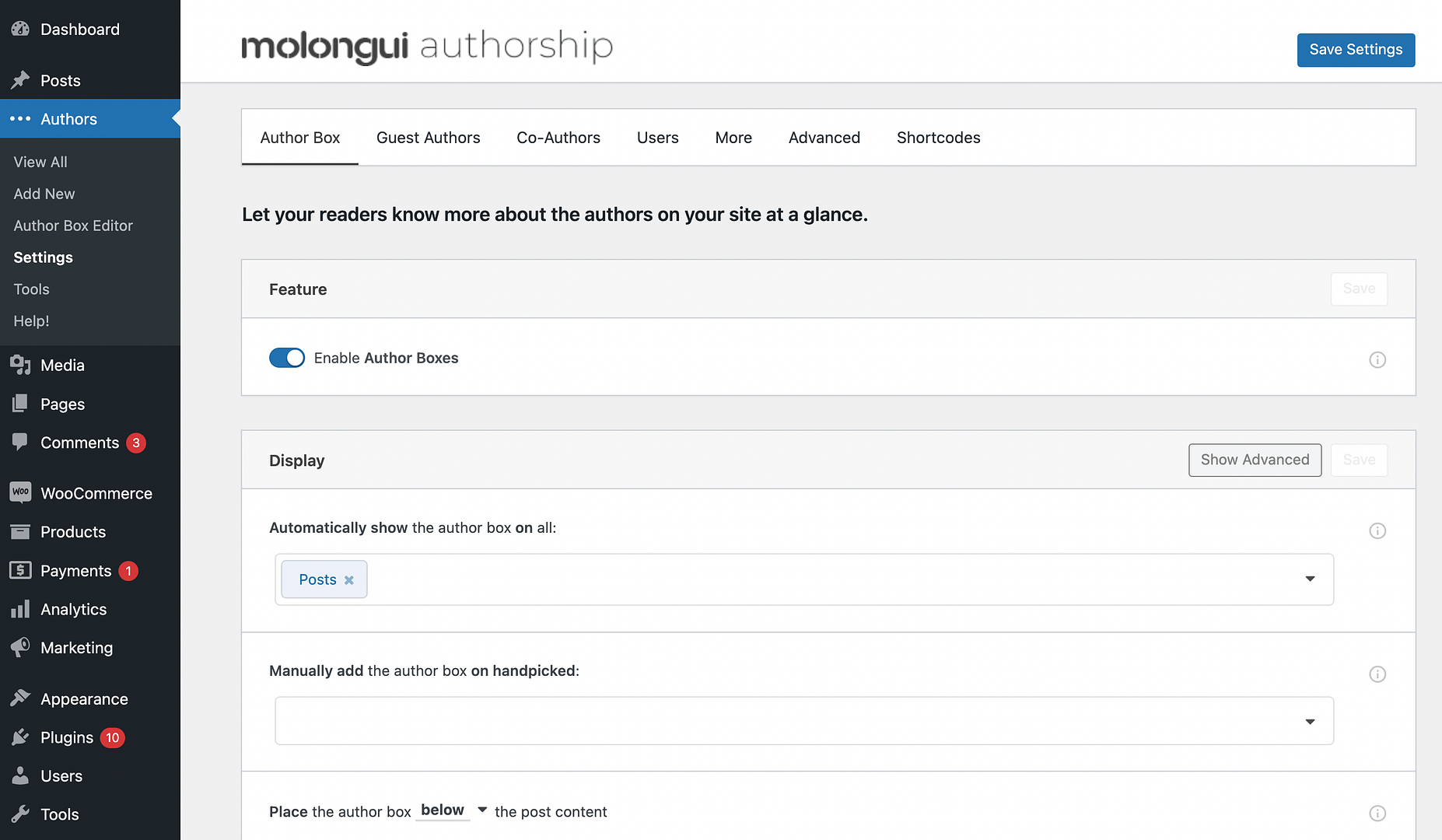Switch to the Author Box tab

(300, 138)
